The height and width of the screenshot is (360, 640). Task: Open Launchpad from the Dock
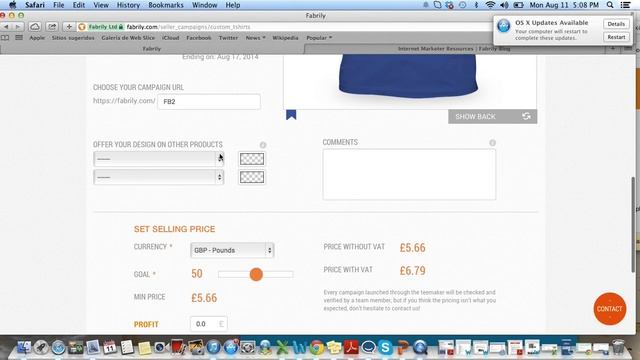(41, 347)
